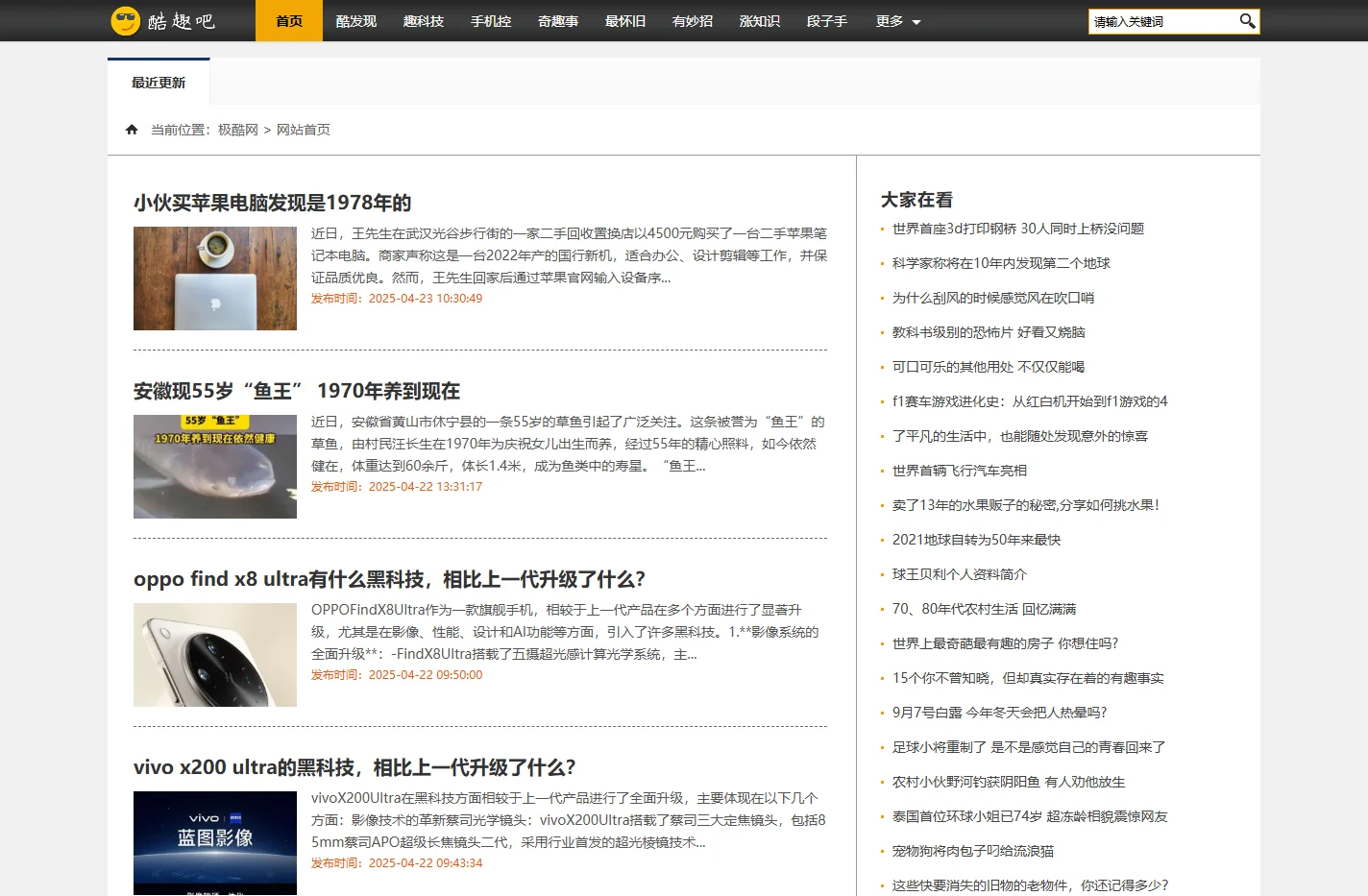Screen dimensions: 1368x896
Task: Open 卖了13年的水果贩子的秘密 link
Action: (x=1026, y=505)
